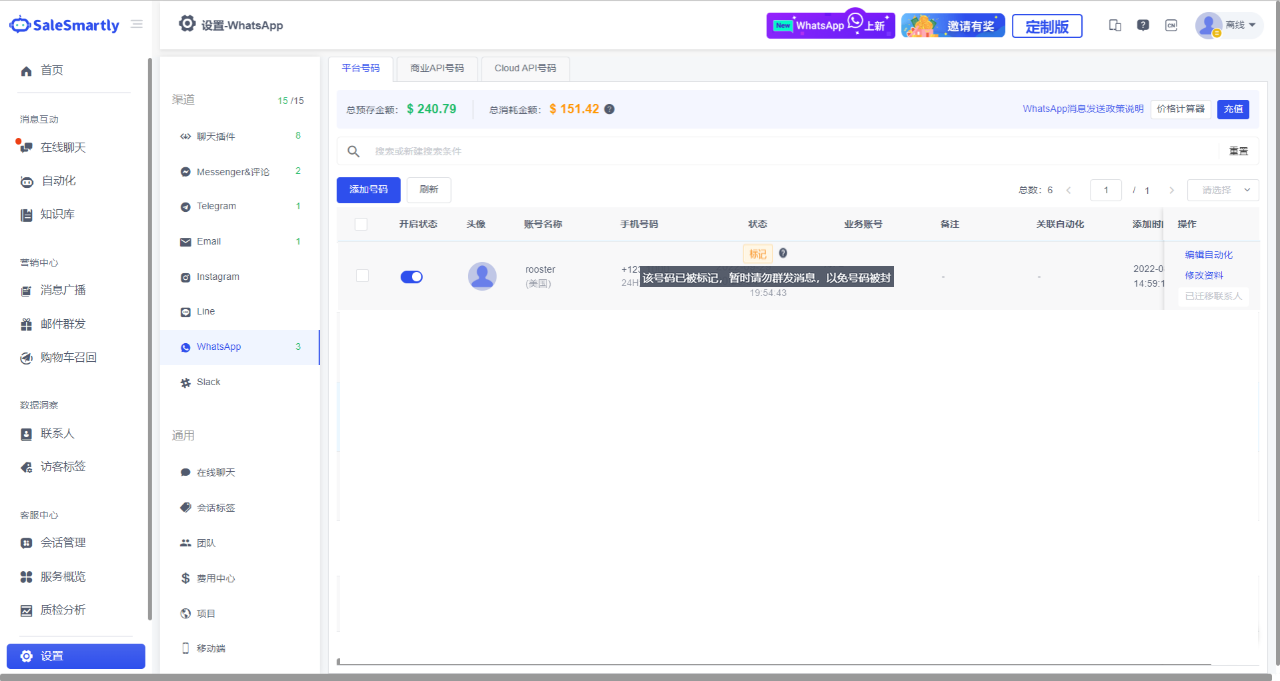Open WhatsApp消息发送政策说明 link

(x=1082, y=109)
